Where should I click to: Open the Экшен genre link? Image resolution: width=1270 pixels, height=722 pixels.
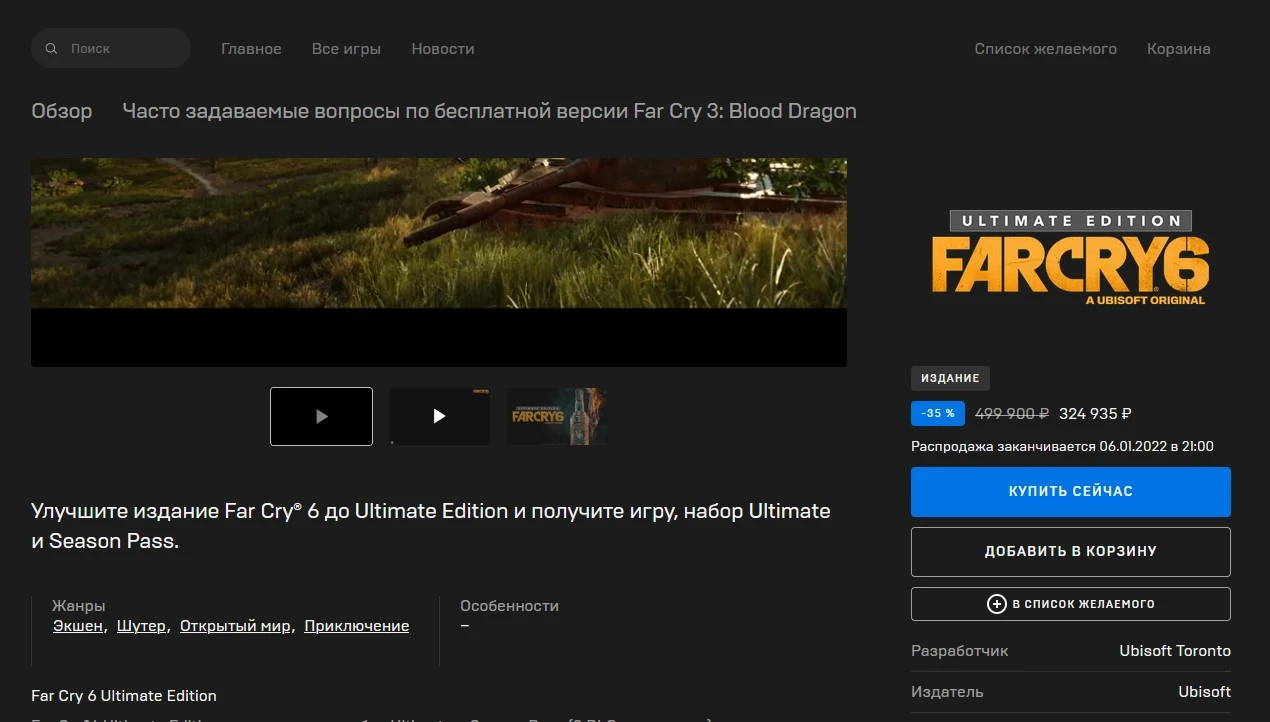(x=78, y=626)
